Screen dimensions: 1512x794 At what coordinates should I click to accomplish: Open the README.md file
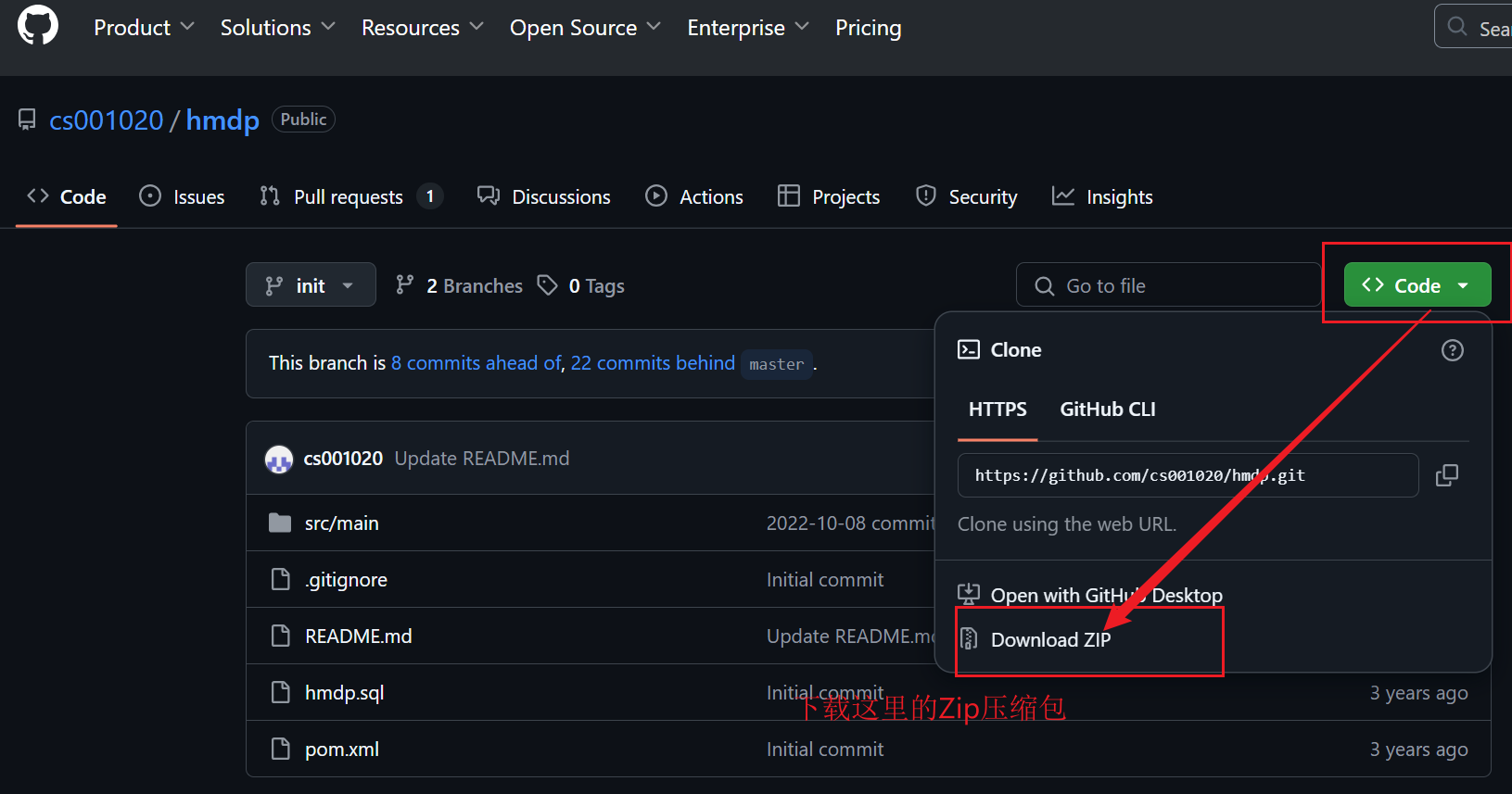coord(358,636)
